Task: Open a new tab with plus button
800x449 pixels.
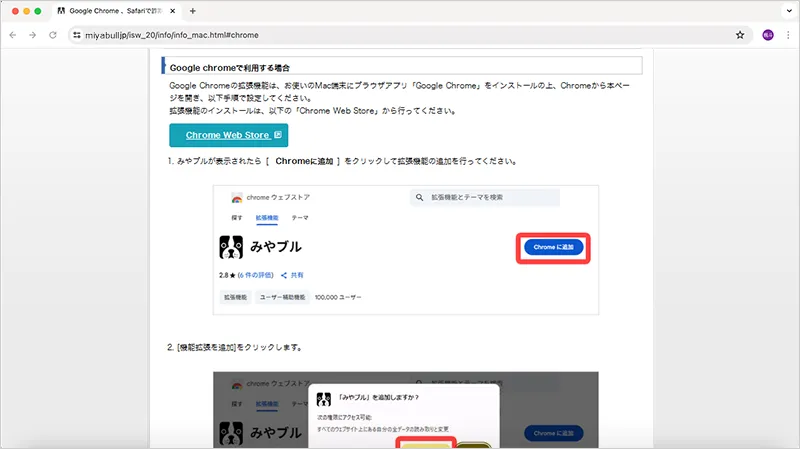Action: click(x=192, y=11)
